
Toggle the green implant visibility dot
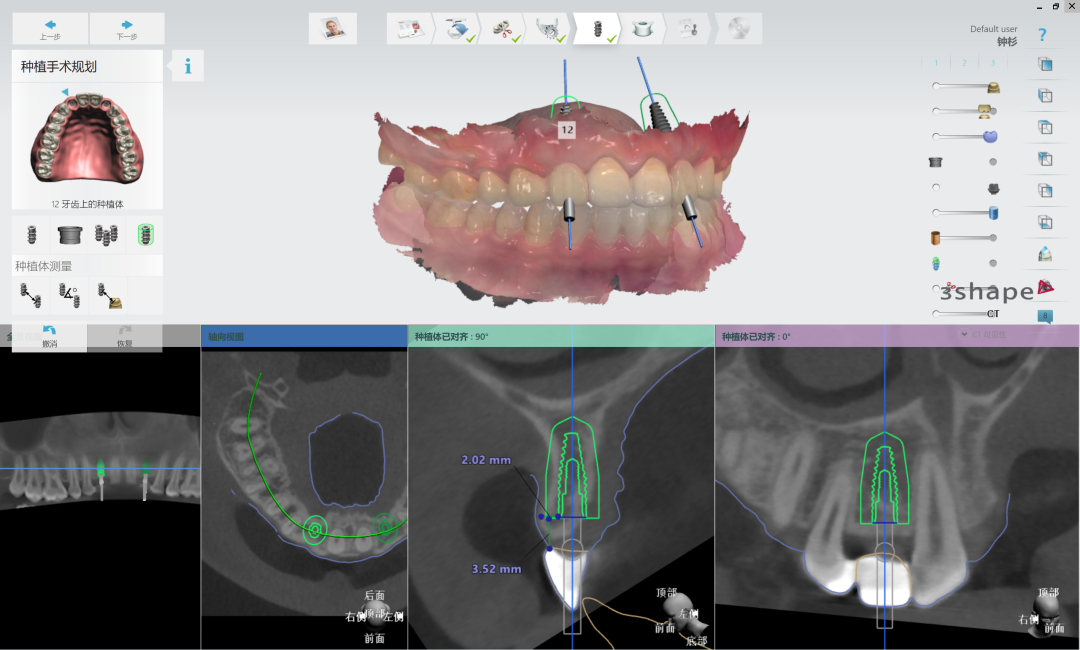coord(993,263)
